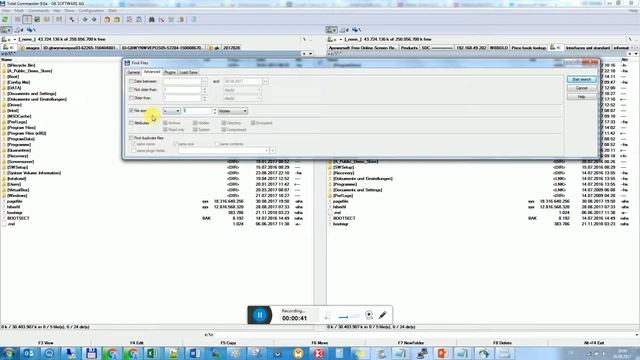Pause the screen recording
This screenshot has height=360, width=640.
pyautogui.click(x=260, y=315)
